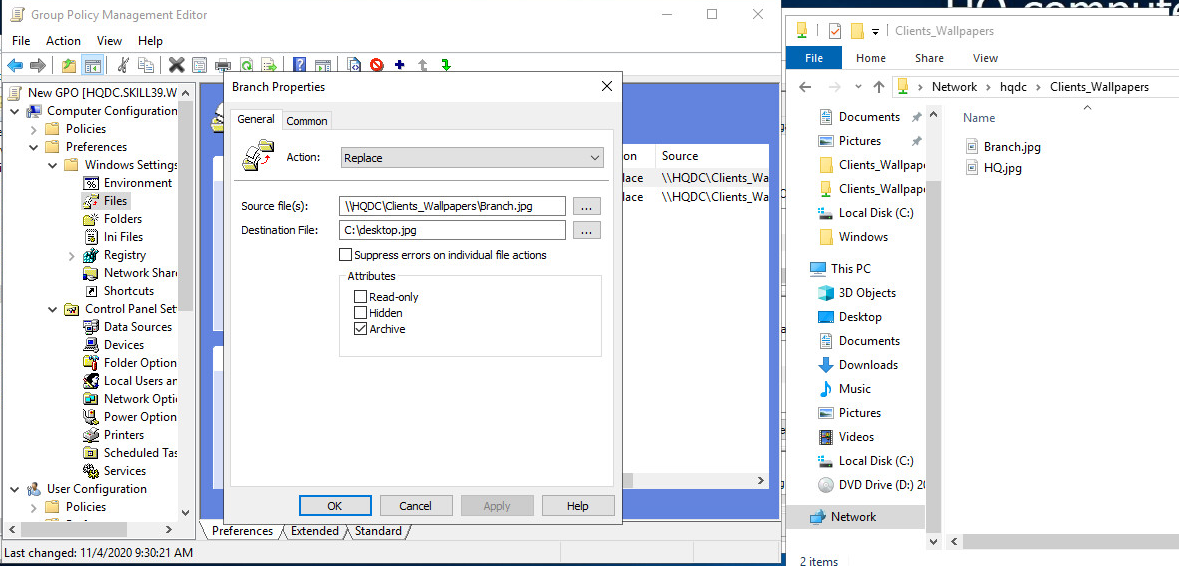Collapse the Preferences tree node
This screenshot has width=1179, height=566.
(x=33, y=147)
